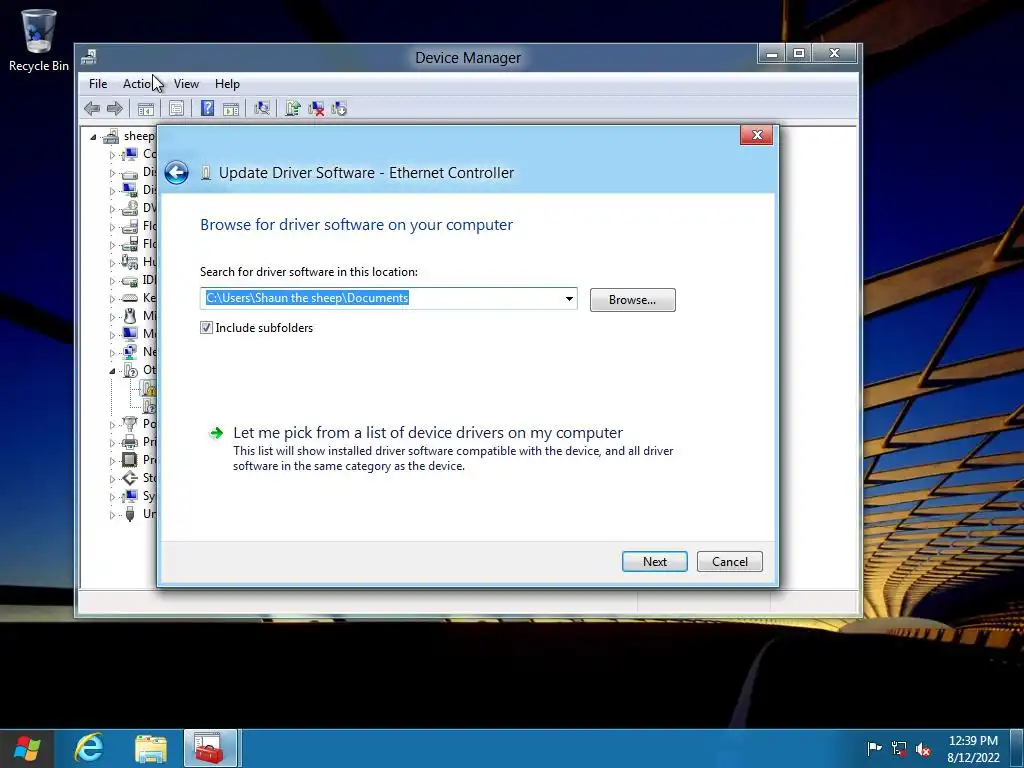Open the View menu in Device Manager
The image size is (1024, 768).
tap(186, 84)
